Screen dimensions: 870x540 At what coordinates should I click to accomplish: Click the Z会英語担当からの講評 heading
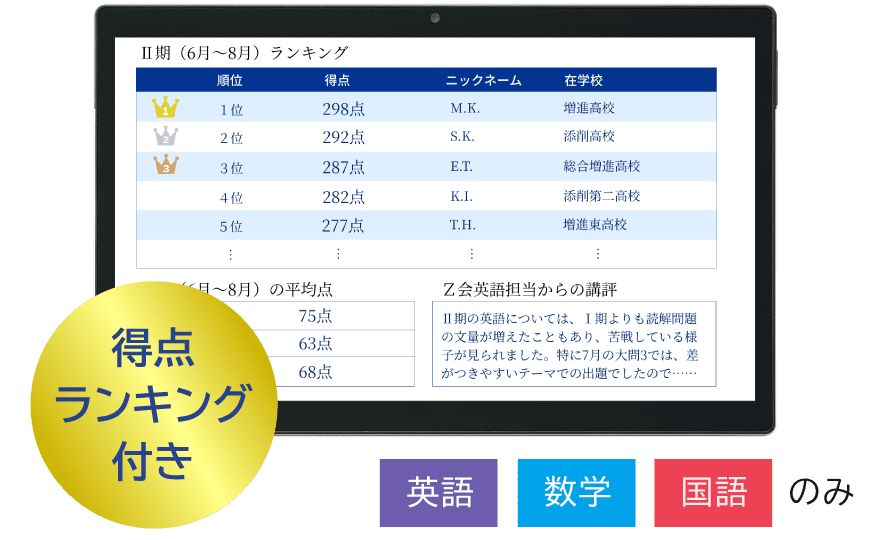[x=530, y=290]
